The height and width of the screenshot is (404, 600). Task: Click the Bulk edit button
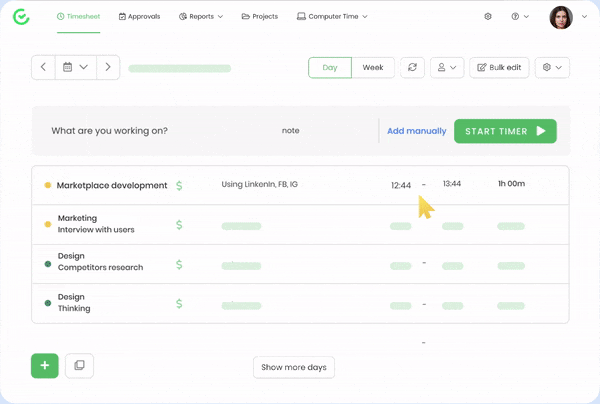499,68
